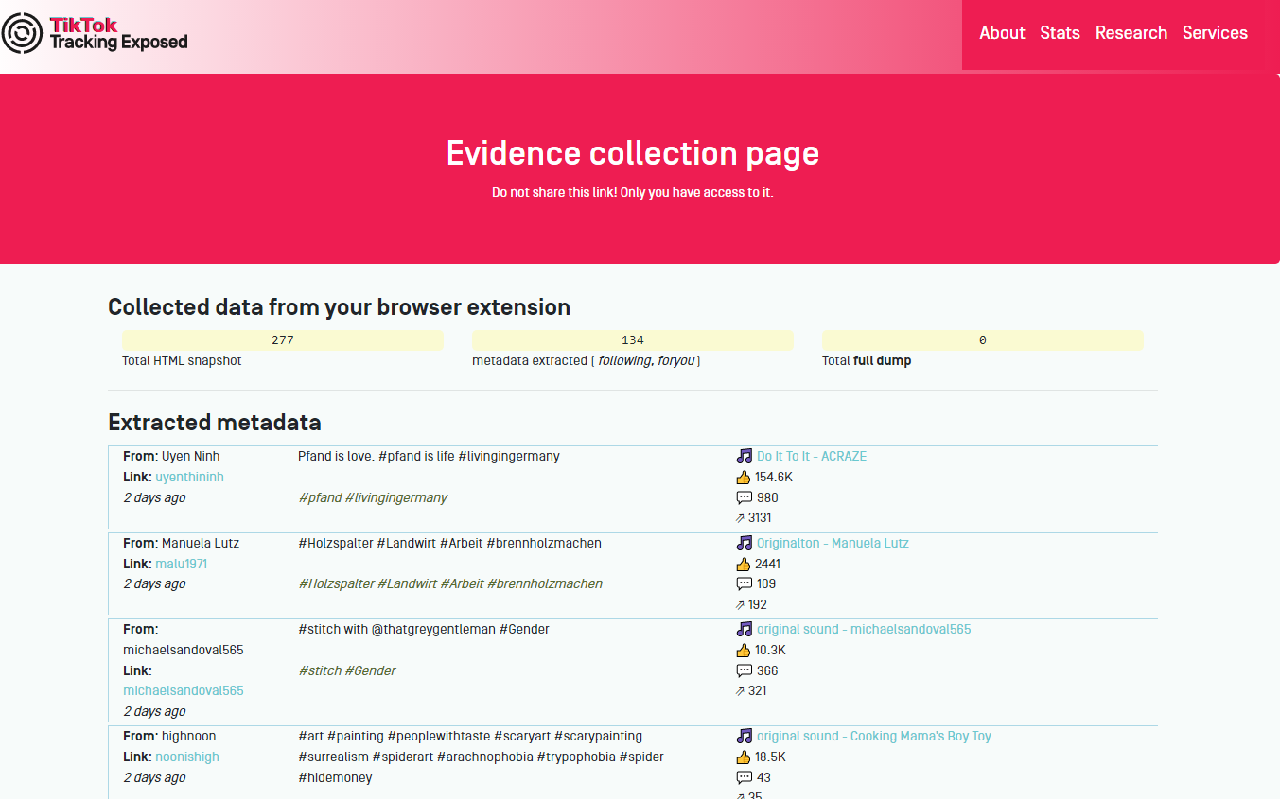Click the 0 total full dump counter
The height and width of the screenshot is (800, 1280).
click(x=983, y=341)
